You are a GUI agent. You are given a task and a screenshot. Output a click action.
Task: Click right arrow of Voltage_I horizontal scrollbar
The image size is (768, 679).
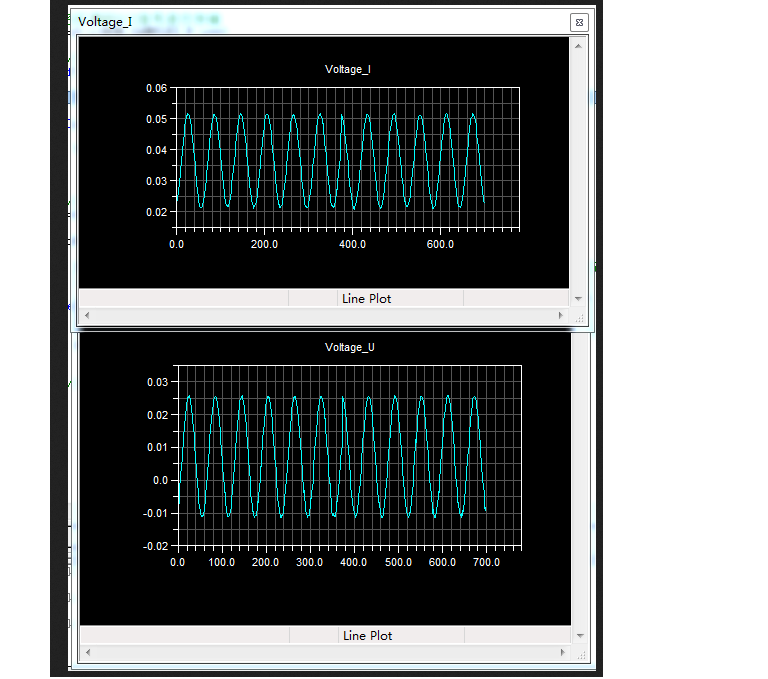(561, 315)
